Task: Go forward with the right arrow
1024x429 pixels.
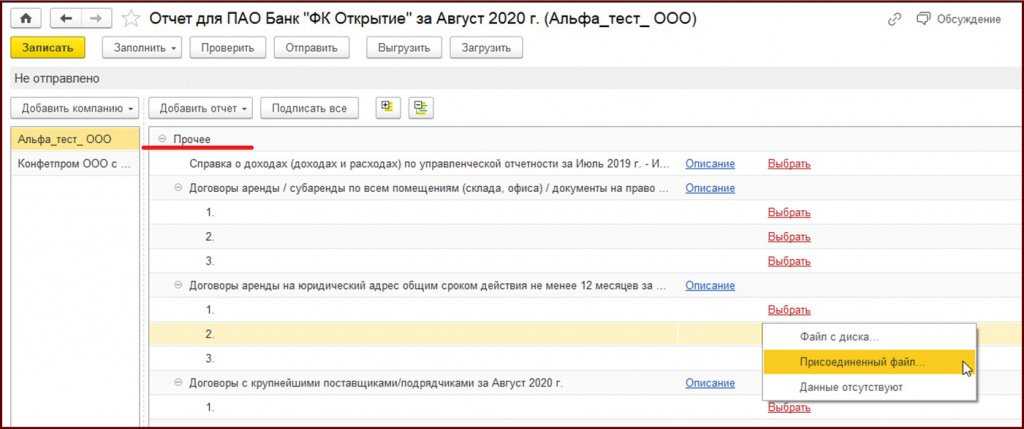Action: tap(96, 19)
